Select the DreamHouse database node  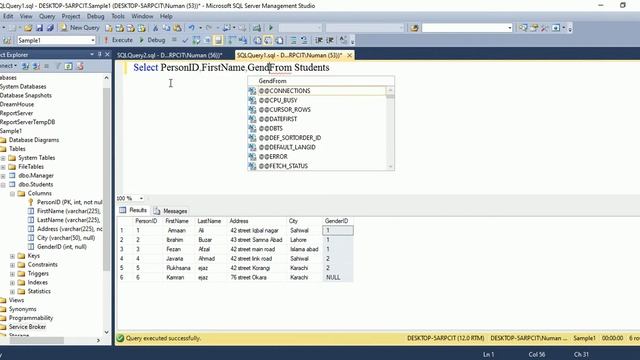pyautogui.click(x=17, y=104)
